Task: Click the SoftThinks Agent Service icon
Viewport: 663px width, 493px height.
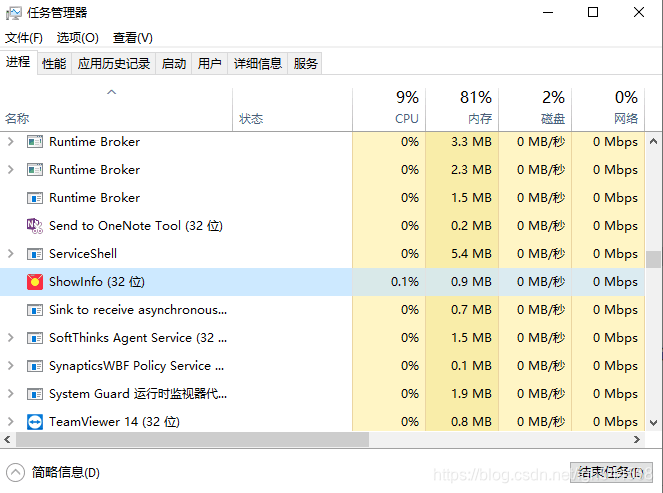Action: point(35,338)
